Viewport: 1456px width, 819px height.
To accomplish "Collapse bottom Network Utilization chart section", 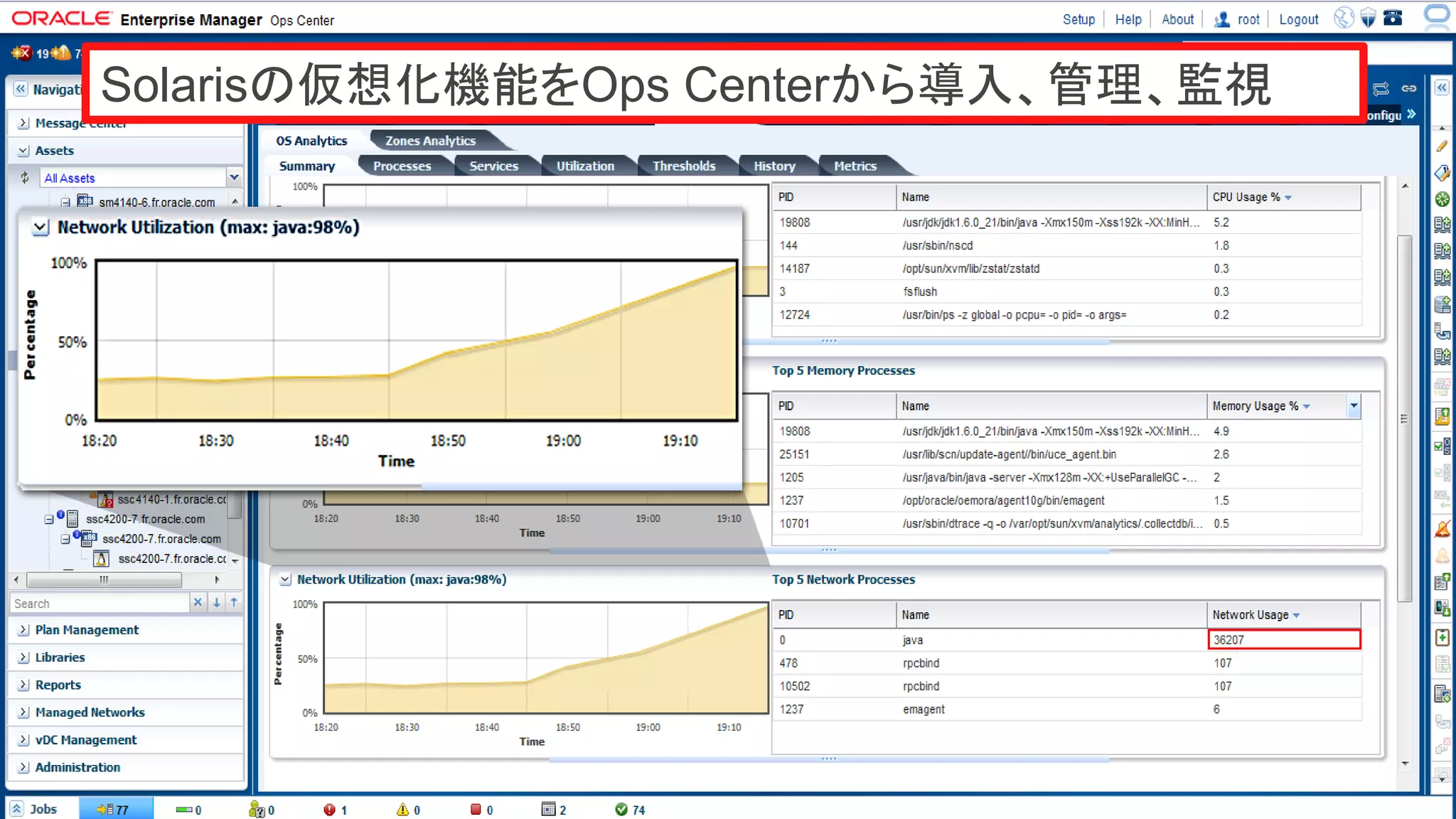I will pyautogui.click(x=285, y=579).
